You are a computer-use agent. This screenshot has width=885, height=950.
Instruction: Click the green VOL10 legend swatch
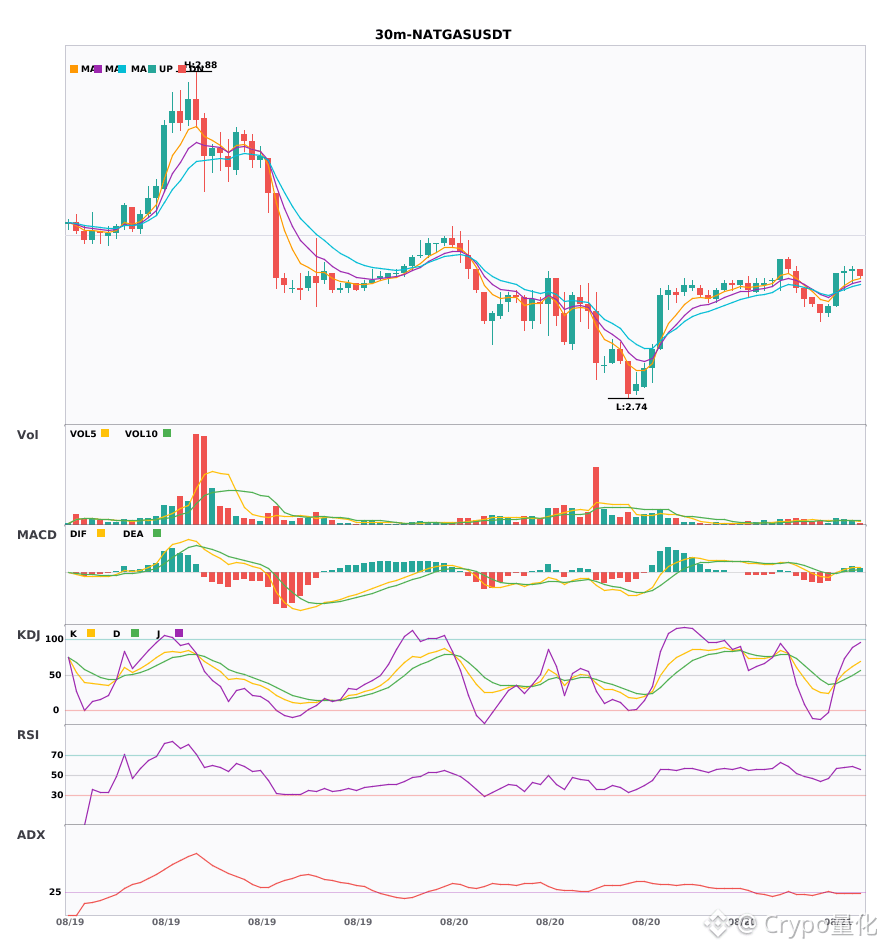[x=167, y=433]
